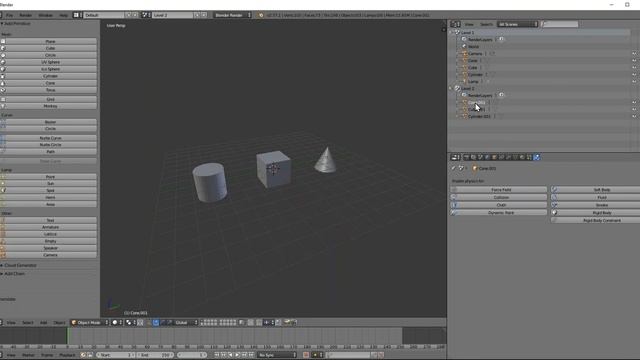640x360 pixels.
Task: Click the World icon in the outliner
Action: [464, 47]
